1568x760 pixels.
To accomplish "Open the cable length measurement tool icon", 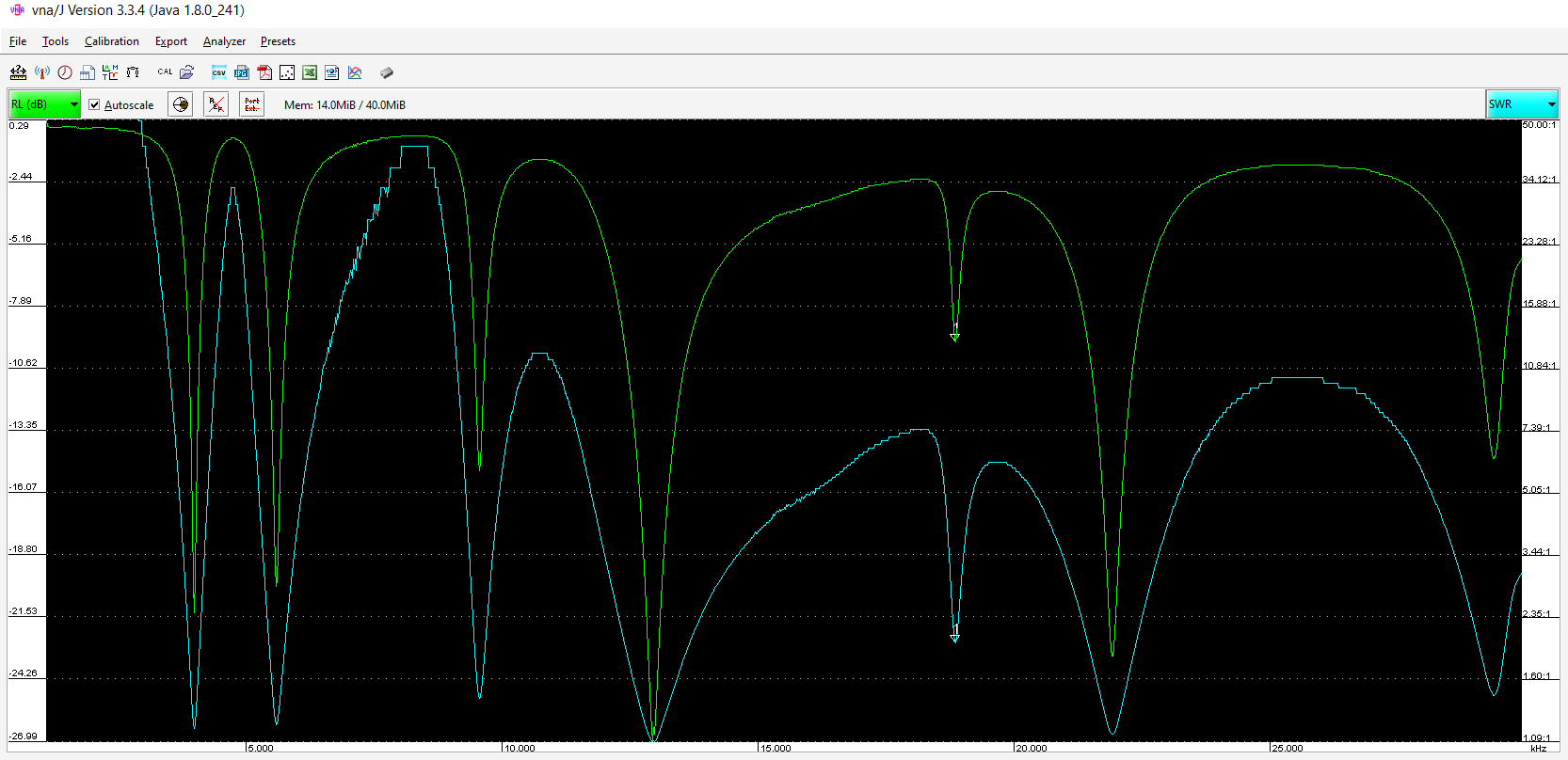I will pos(18,72).
